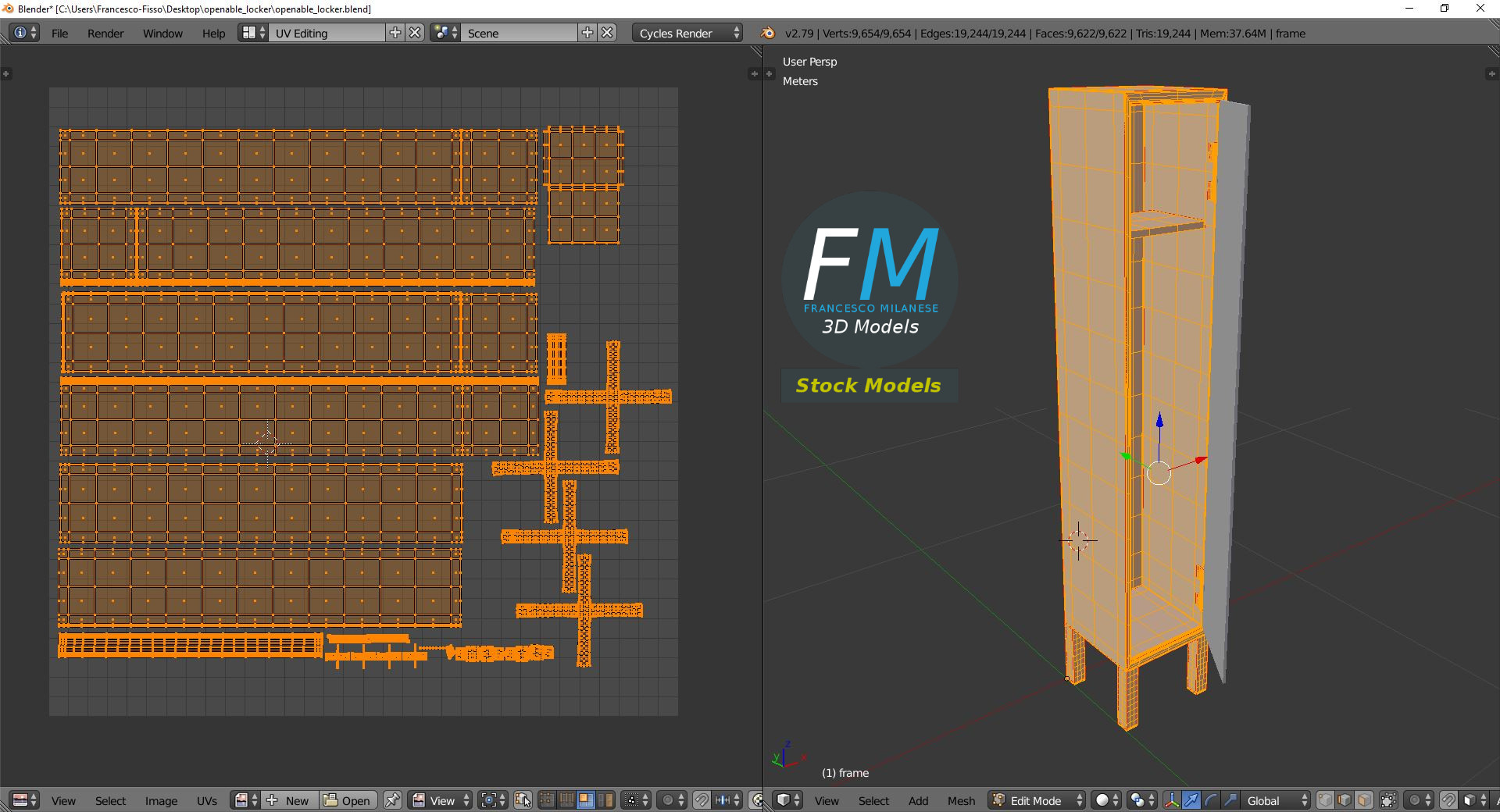Expand 3D View properties panel plus icon
Image resolution: width=1500 pixels, height=812 pixels.
coord(1491,74)
